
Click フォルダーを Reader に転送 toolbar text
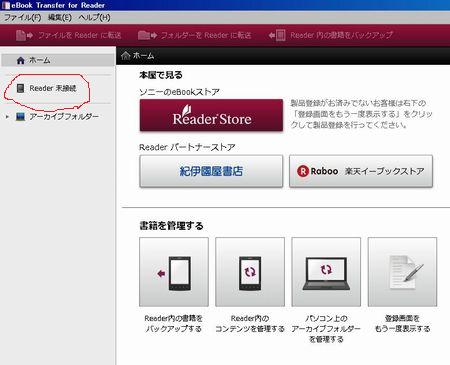click(206, 35)
